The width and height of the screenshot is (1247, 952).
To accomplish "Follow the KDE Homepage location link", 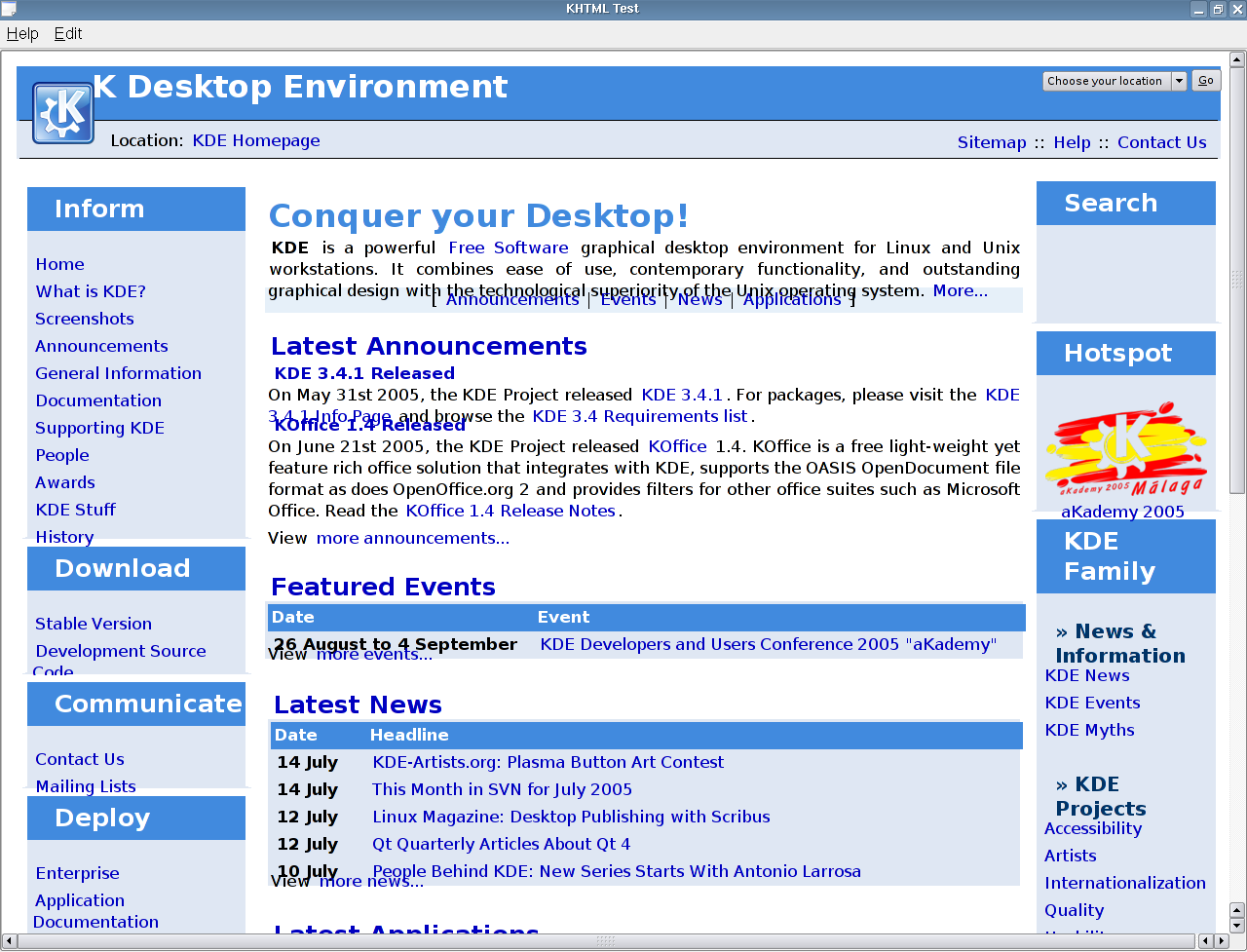I will (256, 140).
